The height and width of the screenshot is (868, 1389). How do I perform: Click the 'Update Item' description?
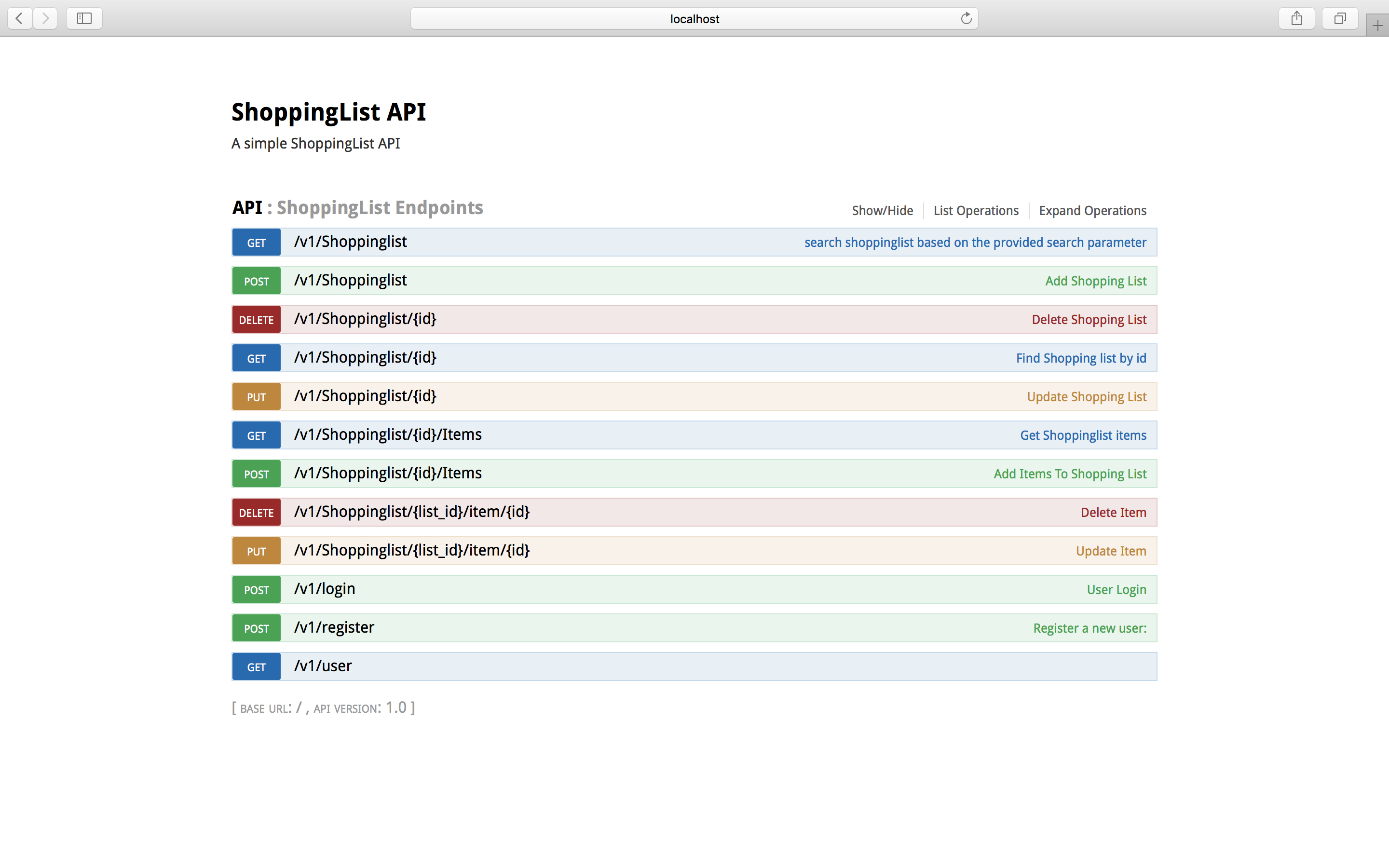click(x=1111, y=551)
